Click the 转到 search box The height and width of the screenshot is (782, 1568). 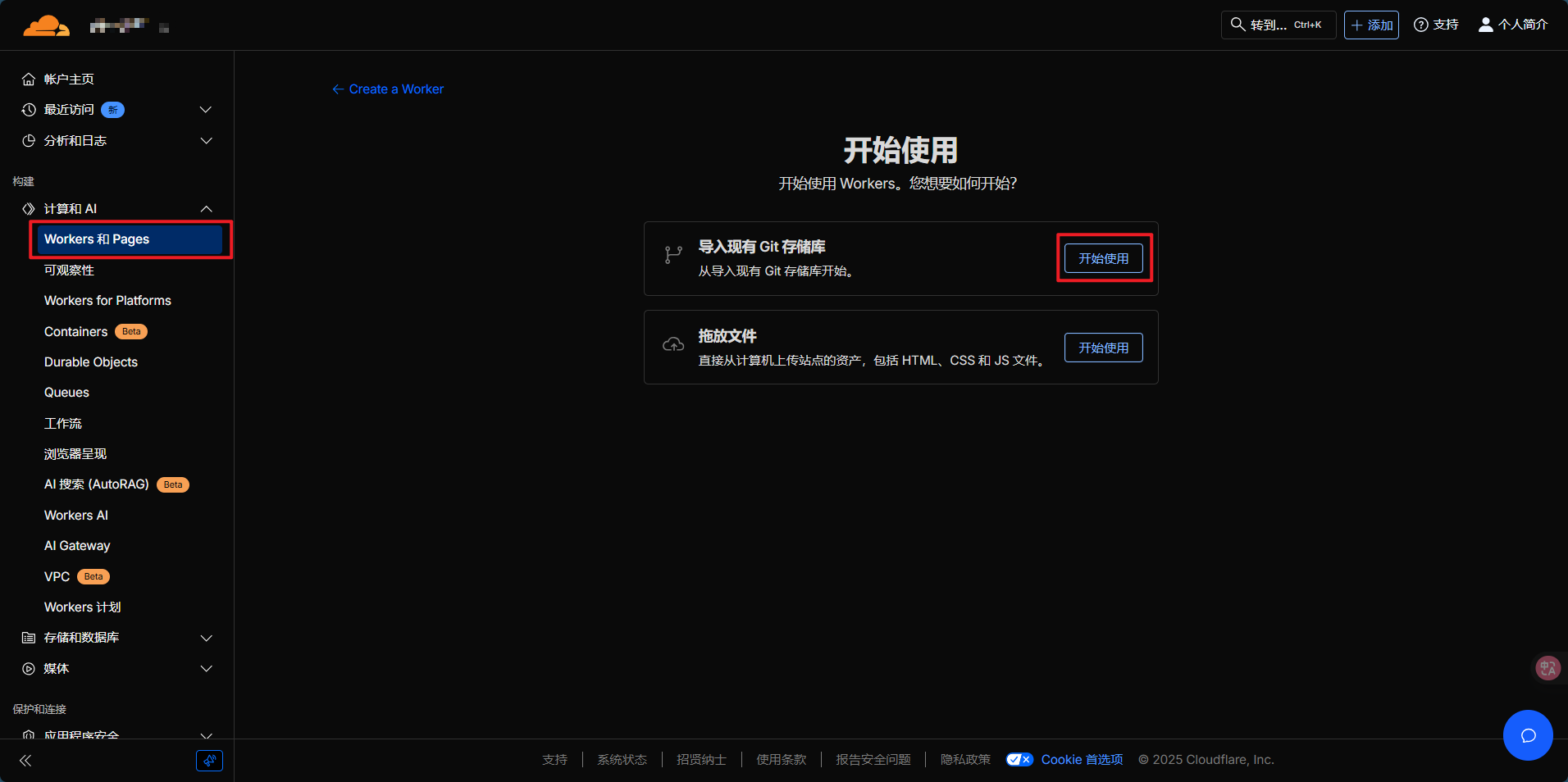1278,25
